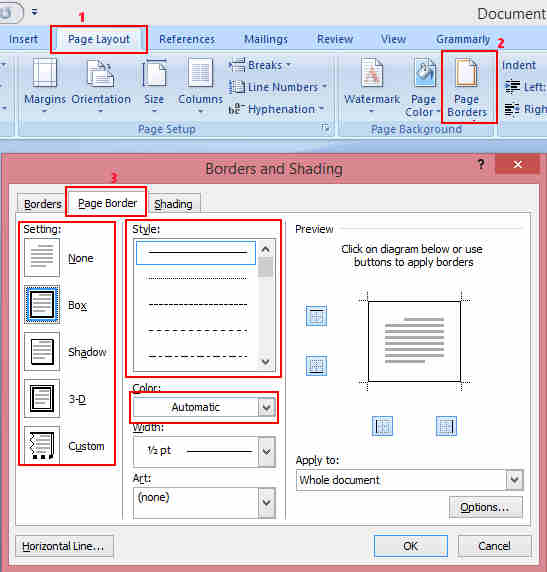Click the Options... button

[485, 507]
